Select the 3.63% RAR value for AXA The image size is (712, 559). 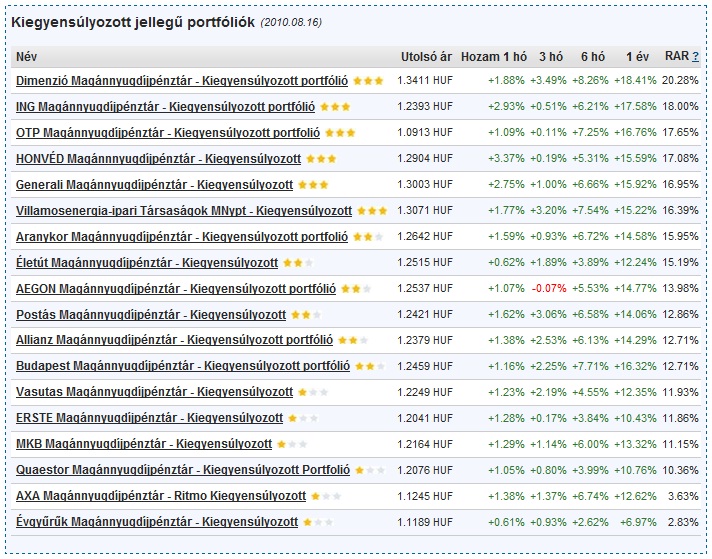pyautogui.click(x=683, y=496)
